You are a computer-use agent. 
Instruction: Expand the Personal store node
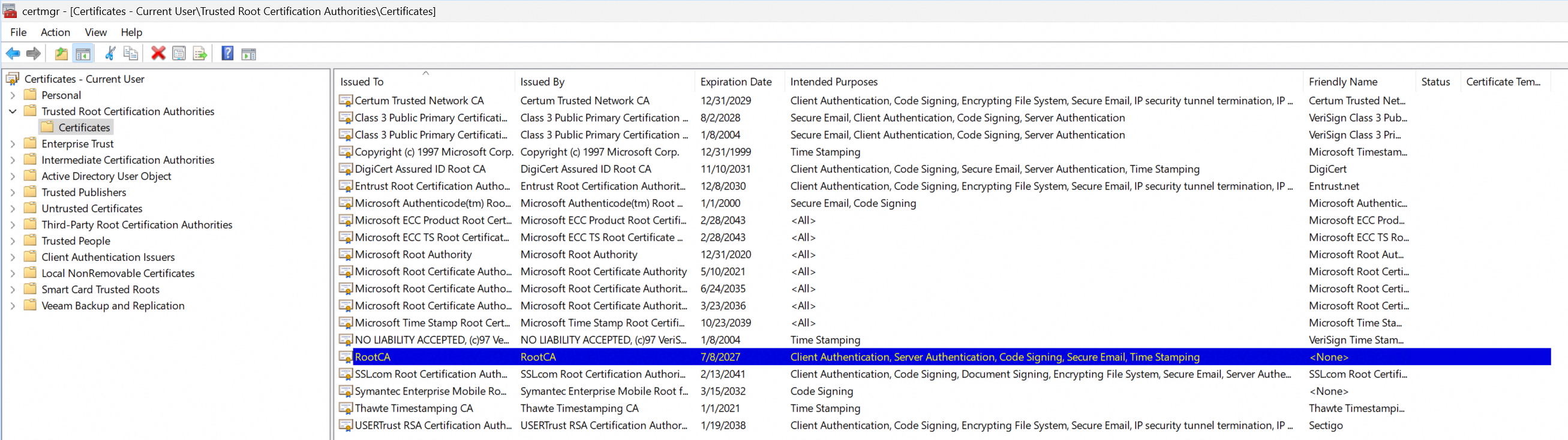click(13, 95)
